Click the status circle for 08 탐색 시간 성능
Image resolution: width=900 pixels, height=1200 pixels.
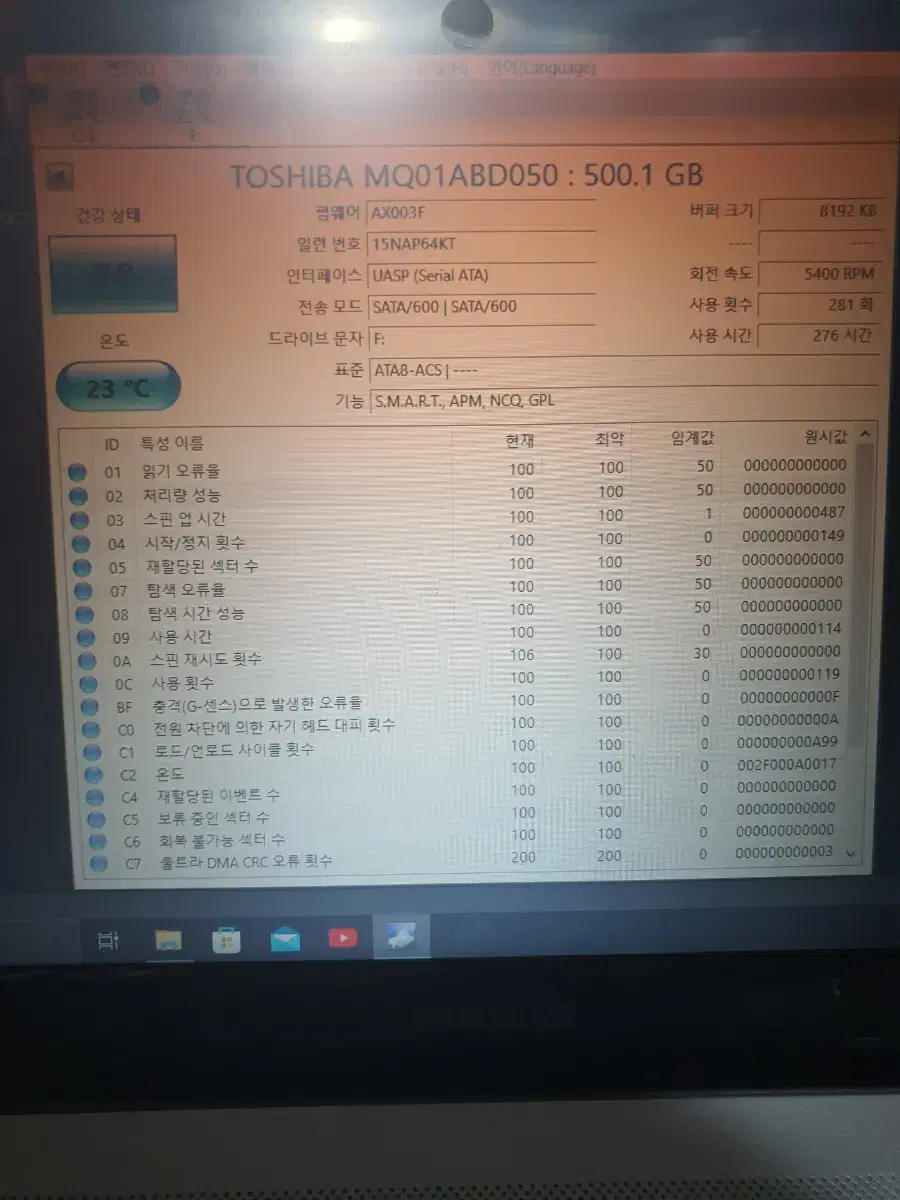click(84, 614)
